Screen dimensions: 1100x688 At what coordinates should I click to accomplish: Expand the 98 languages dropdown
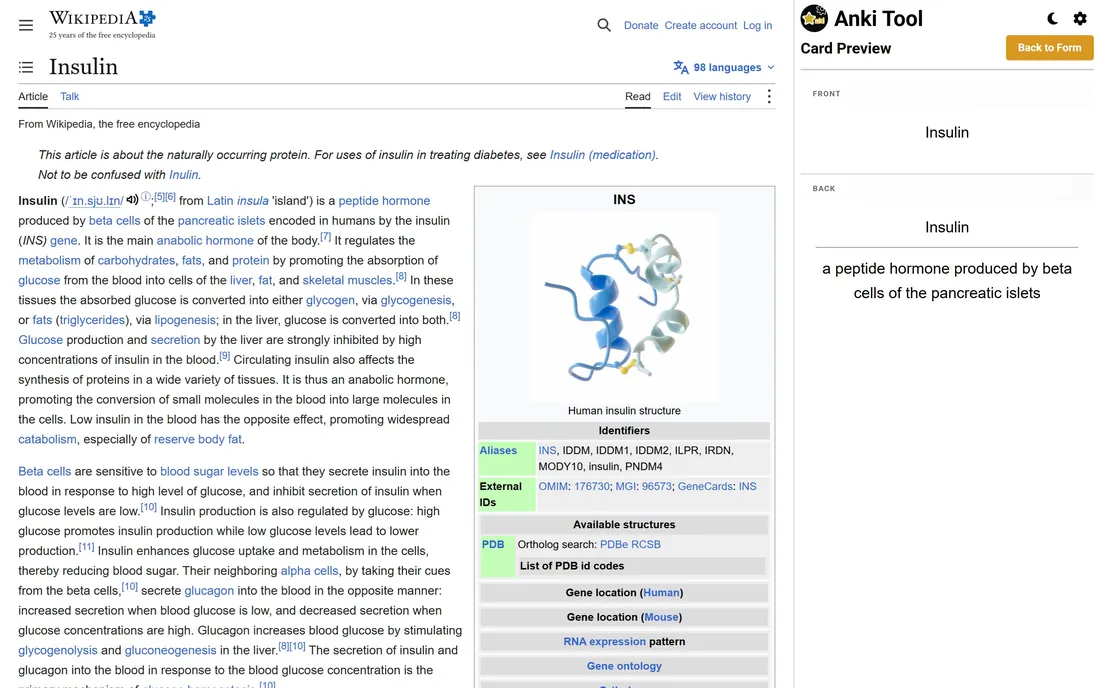(724, 67)
